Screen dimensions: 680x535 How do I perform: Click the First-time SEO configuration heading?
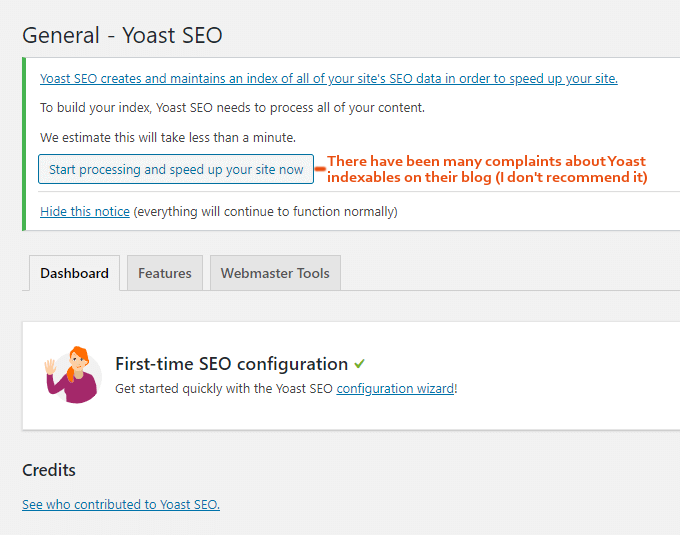[232, 364]
